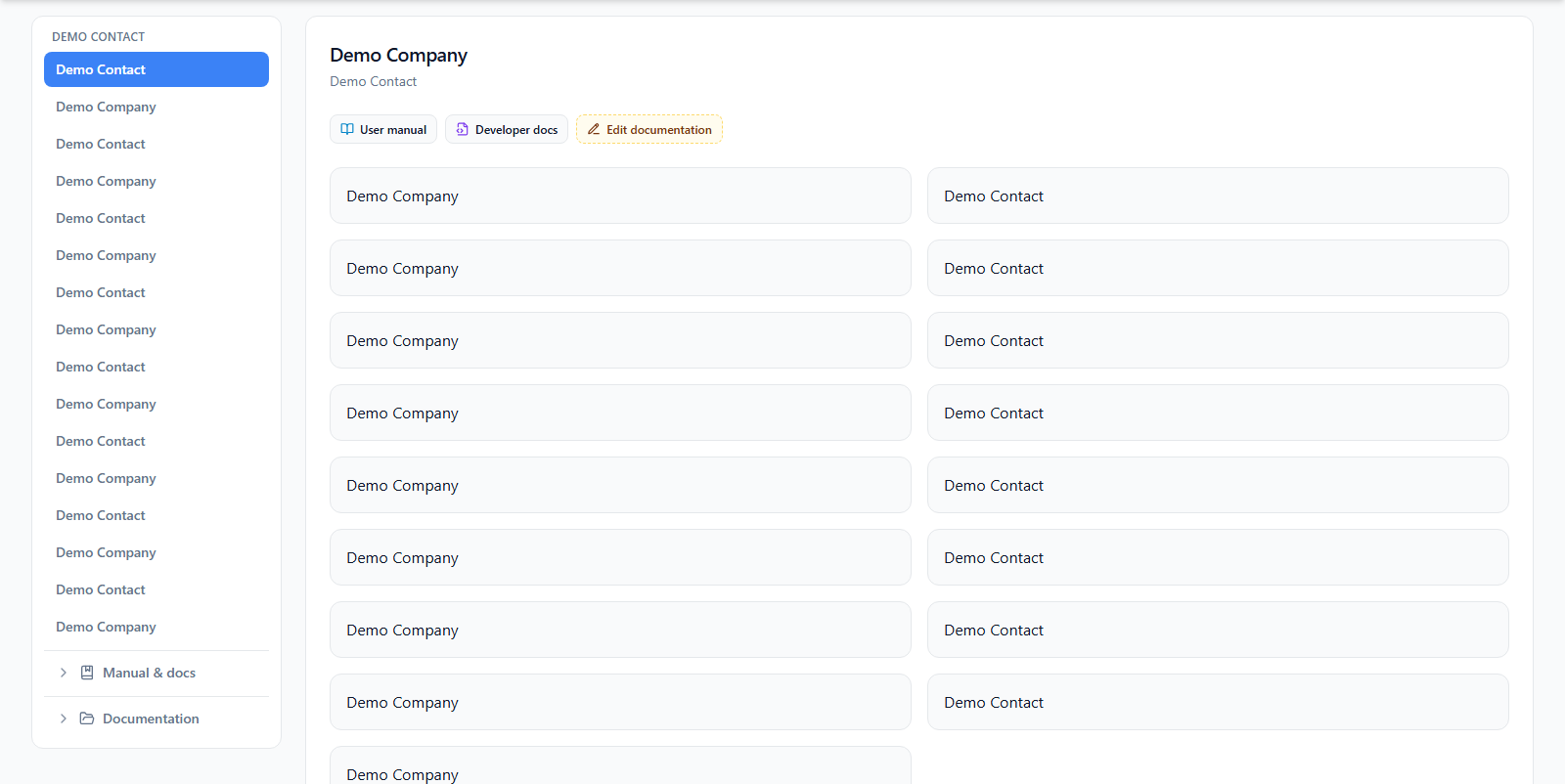
Task: Select the Manual & docs label in sidebar
Action: click(x=149, y=673)
